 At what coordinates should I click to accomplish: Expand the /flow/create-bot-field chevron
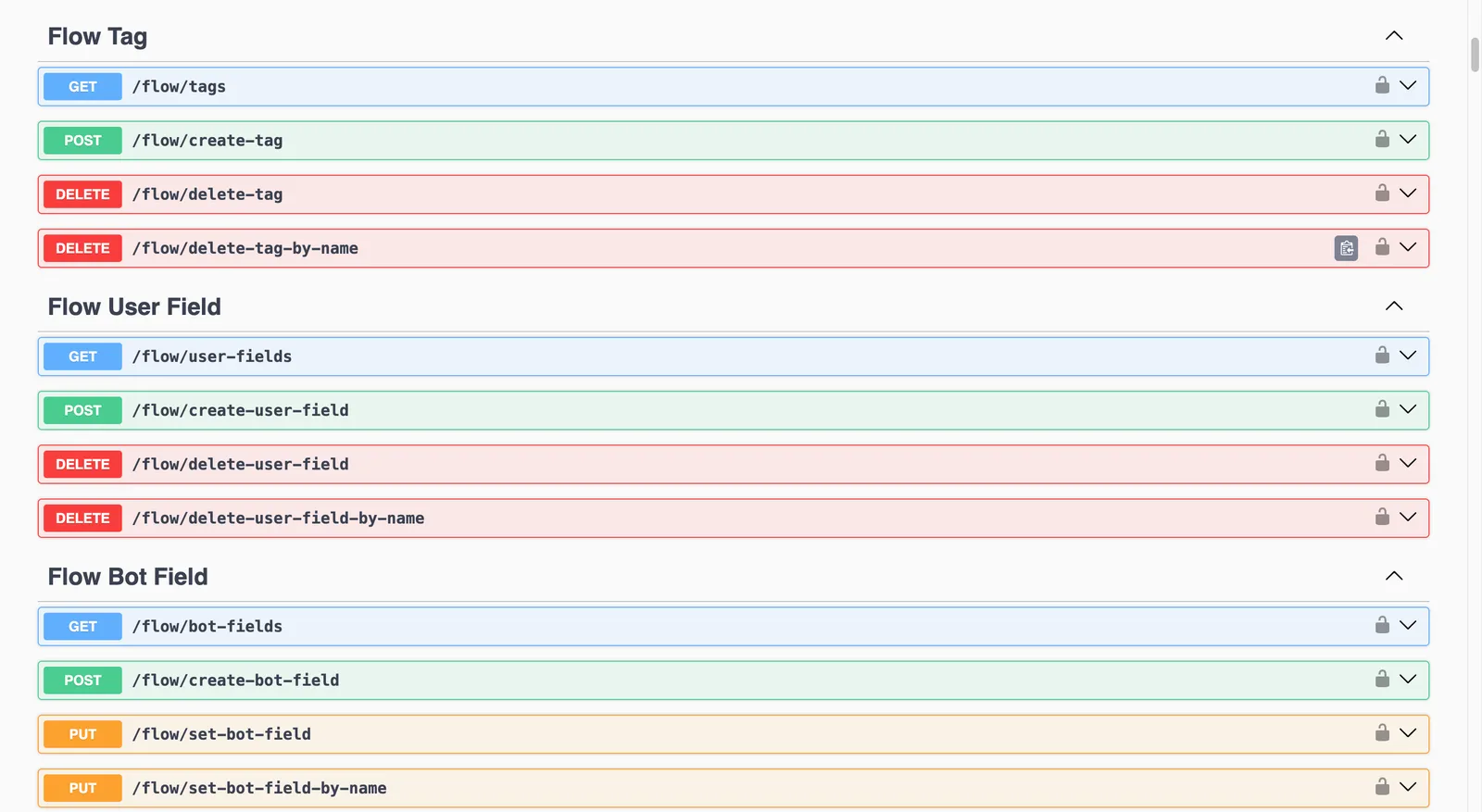1408,678
